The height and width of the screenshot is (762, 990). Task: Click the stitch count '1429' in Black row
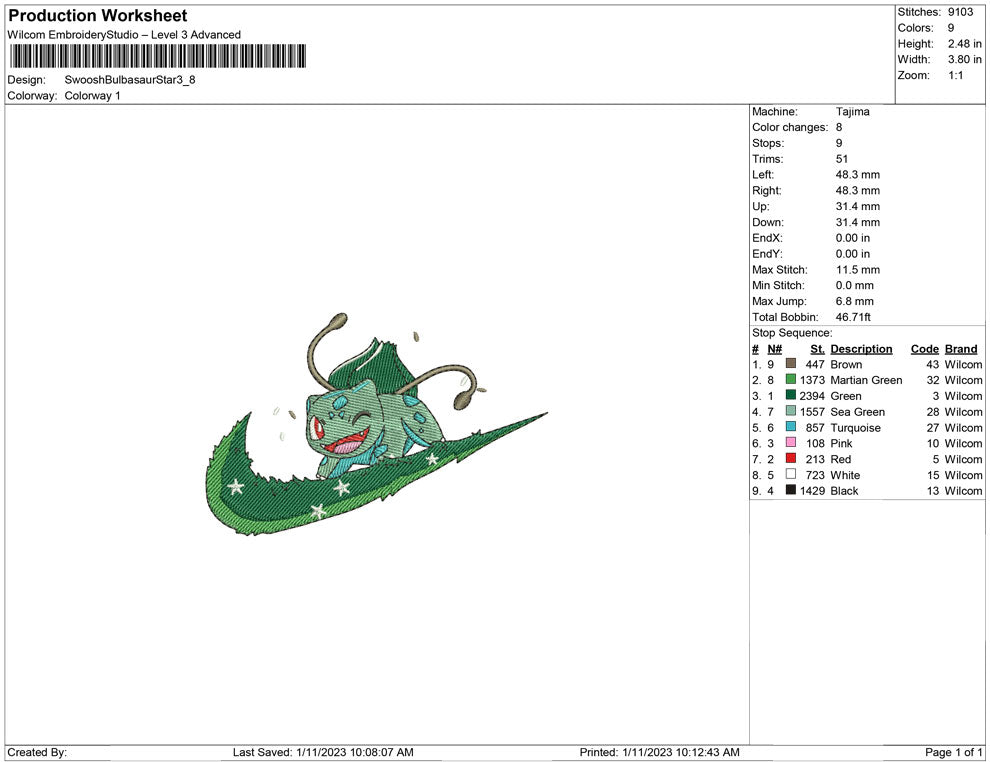812,491
